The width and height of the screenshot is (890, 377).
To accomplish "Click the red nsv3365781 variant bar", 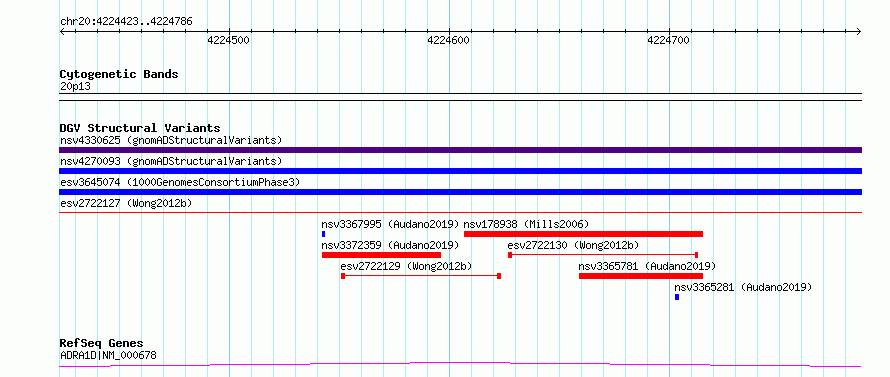I will click(641, 276).
